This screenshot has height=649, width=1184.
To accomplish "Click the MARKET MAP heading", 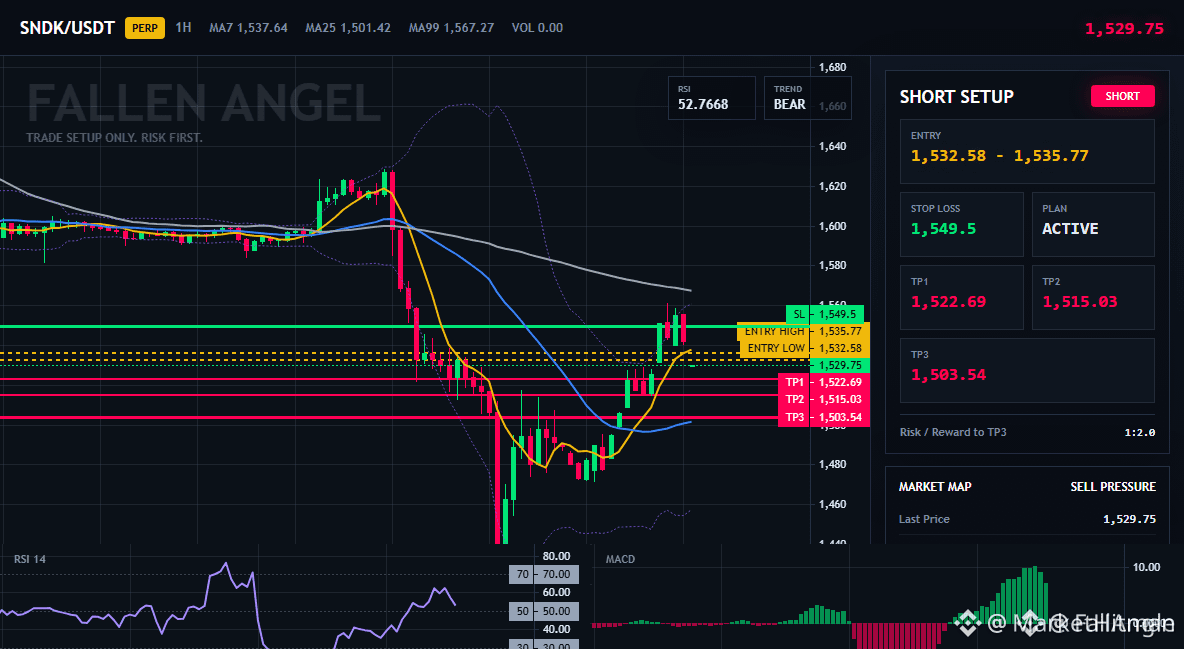I will [x=935, y=487].
